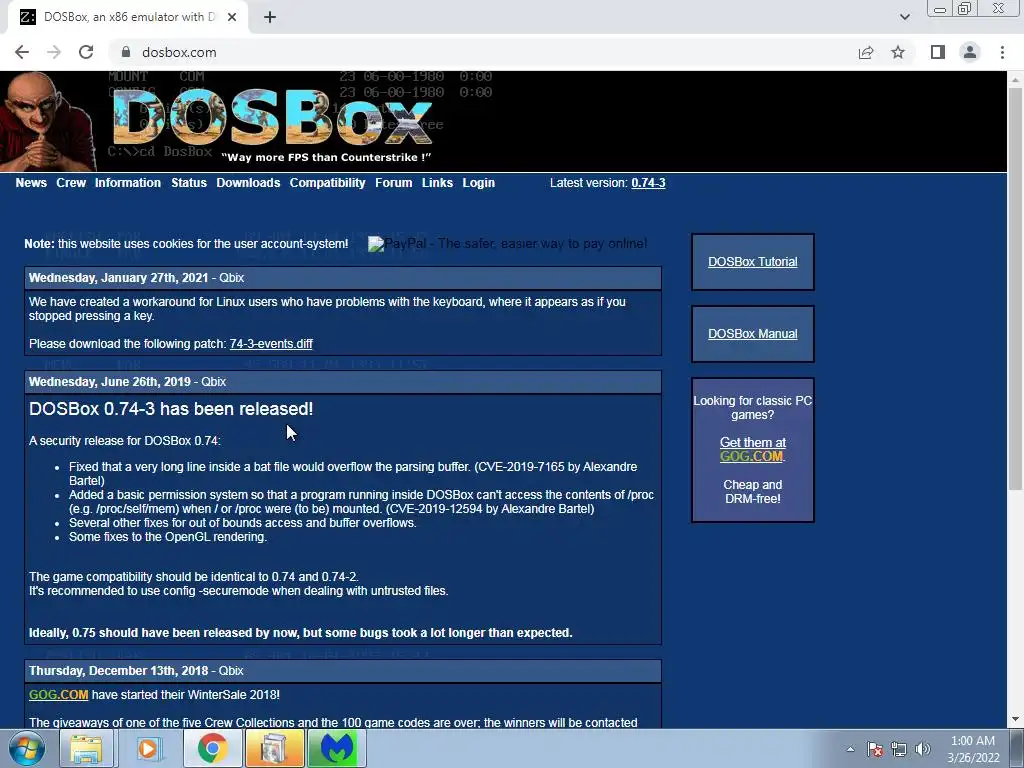Open the Chrome profile avatar
This screenshot has height=768, width=1024.
[970, 52]
